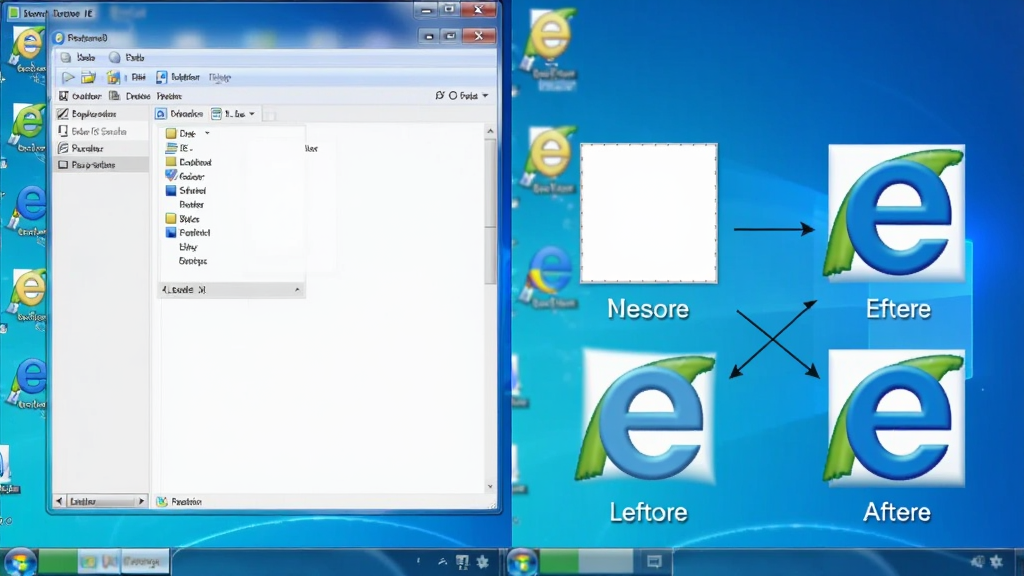Click the status bar icon at window bottom

coord(161,502)
